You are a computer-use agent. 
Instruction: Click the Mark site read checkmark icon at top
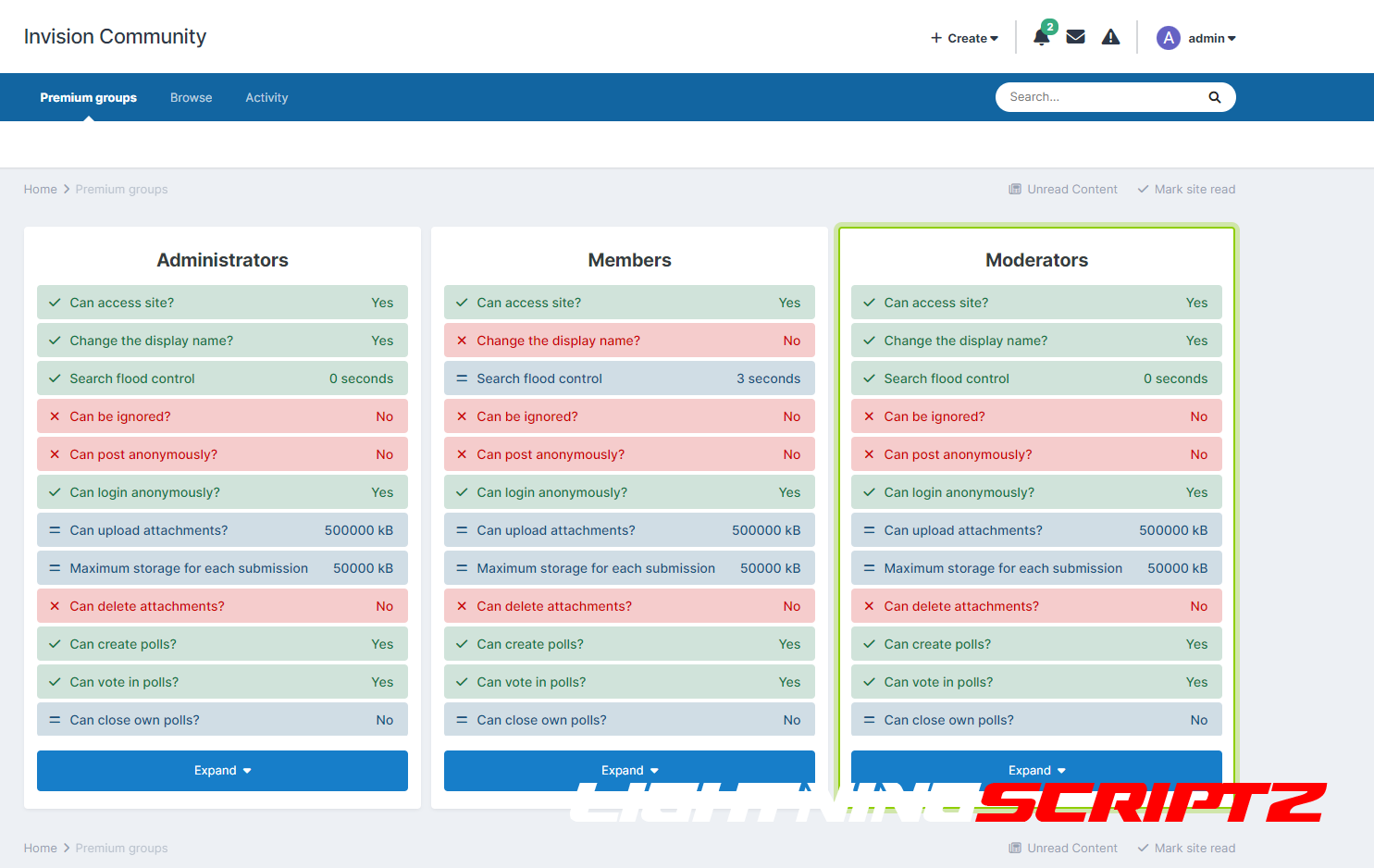(x=1144, y=190)
